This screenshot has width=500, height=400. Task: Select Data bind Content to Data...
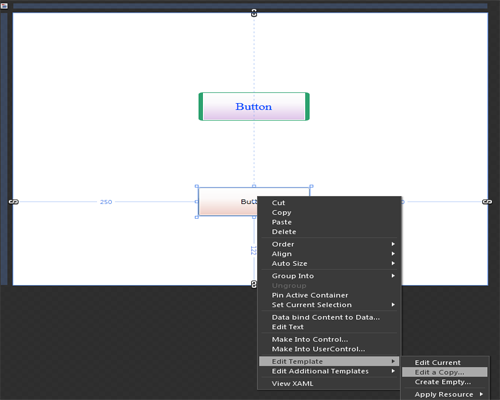click(329, 317)
